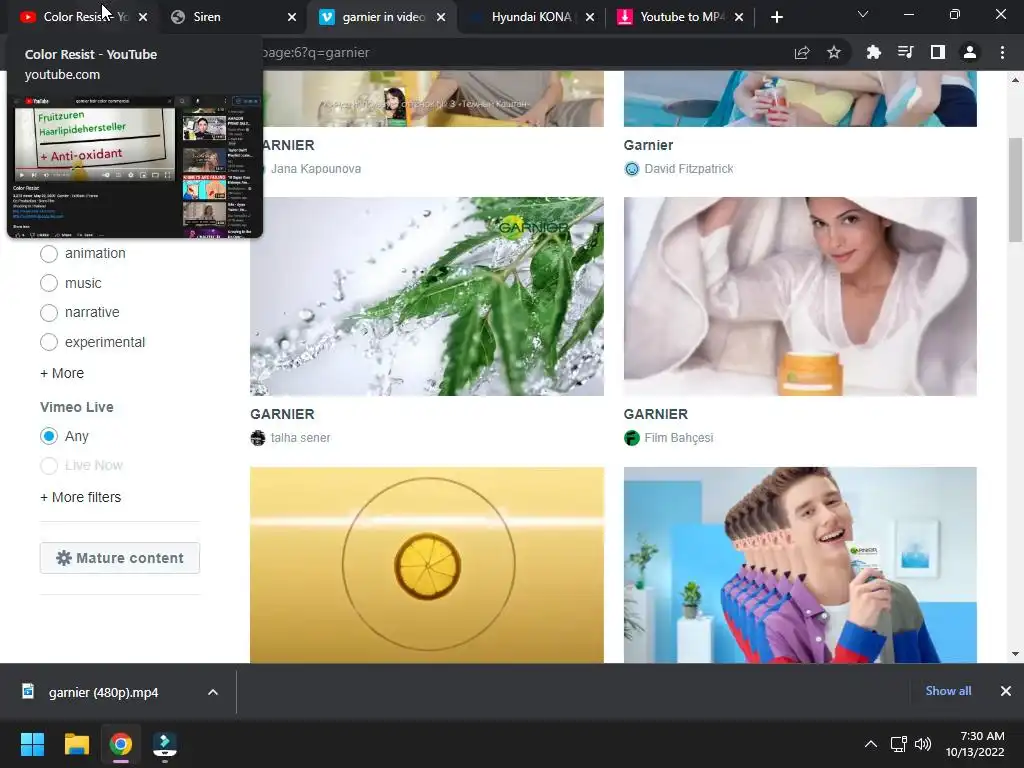The image size is (1024, 768).
Task: Click the scrollbar down arrow
Action: coord(1015,654)
